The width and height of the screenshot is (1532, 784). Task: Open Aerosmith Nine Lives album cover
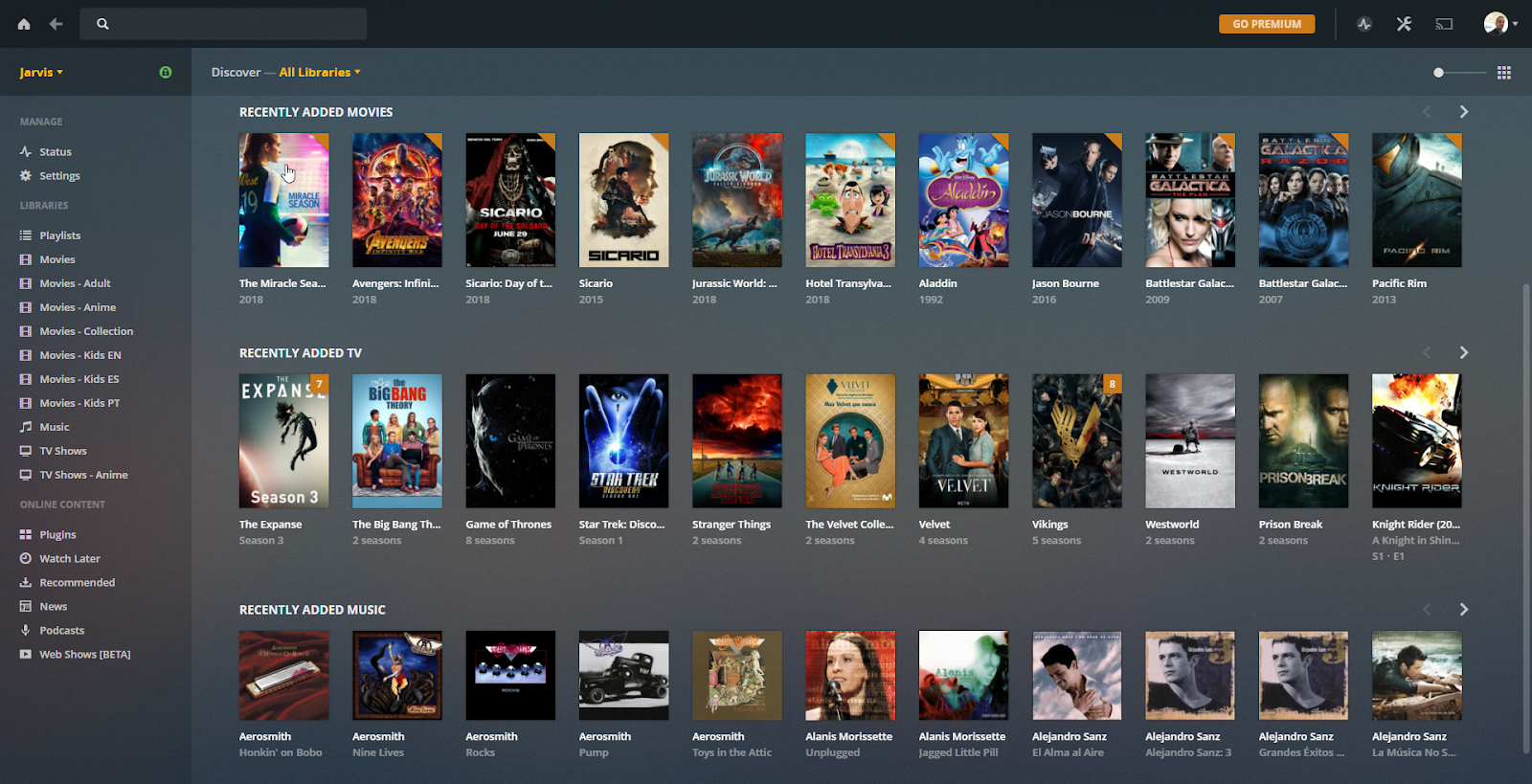396,675
